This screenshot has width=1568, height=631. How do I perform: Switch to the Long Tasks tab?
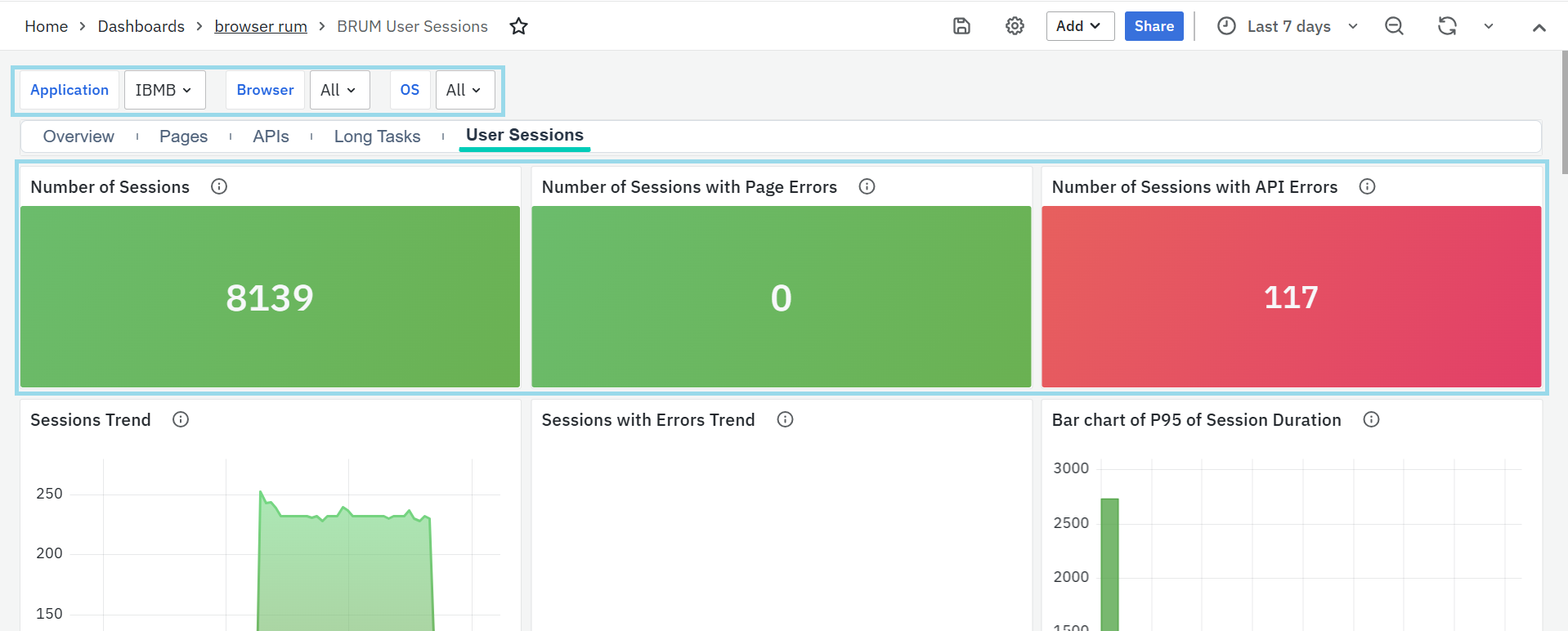coord(377,136)
